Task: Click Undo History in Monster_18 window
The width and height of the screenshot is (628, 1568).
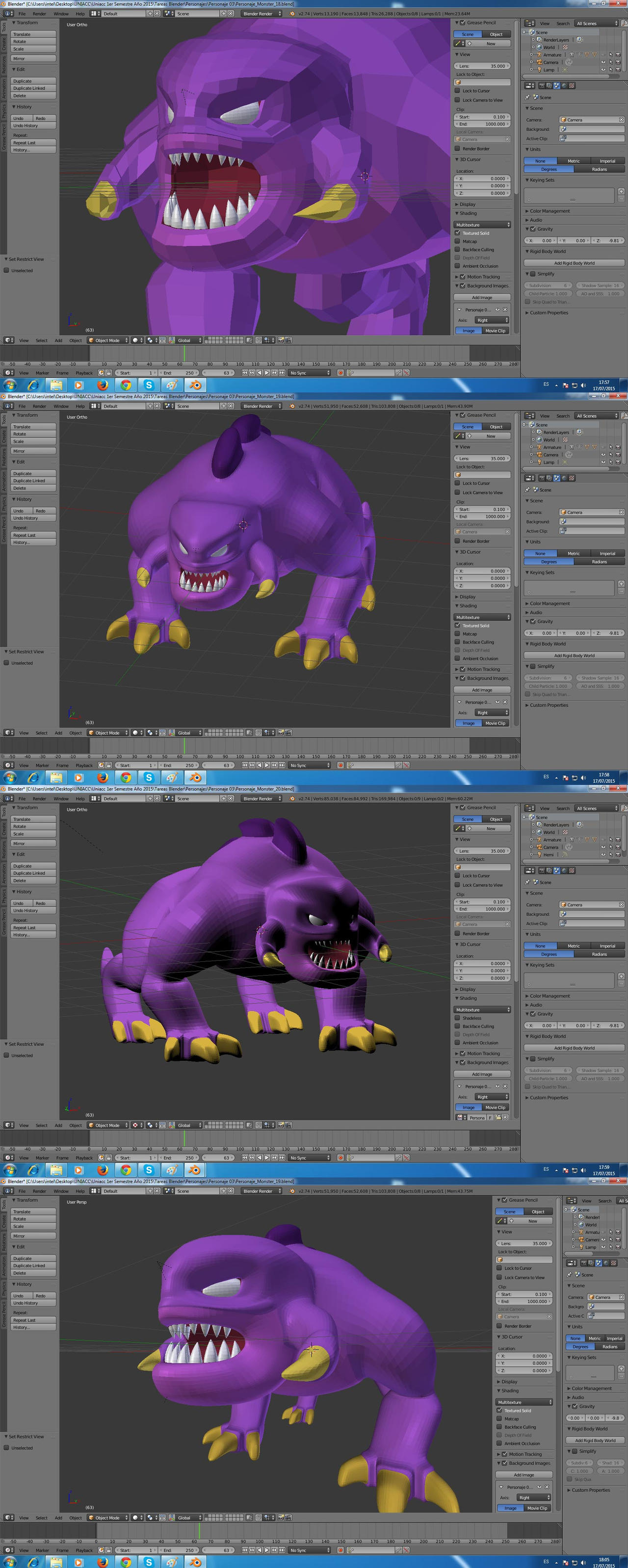Action: click(x=33, y=126)
